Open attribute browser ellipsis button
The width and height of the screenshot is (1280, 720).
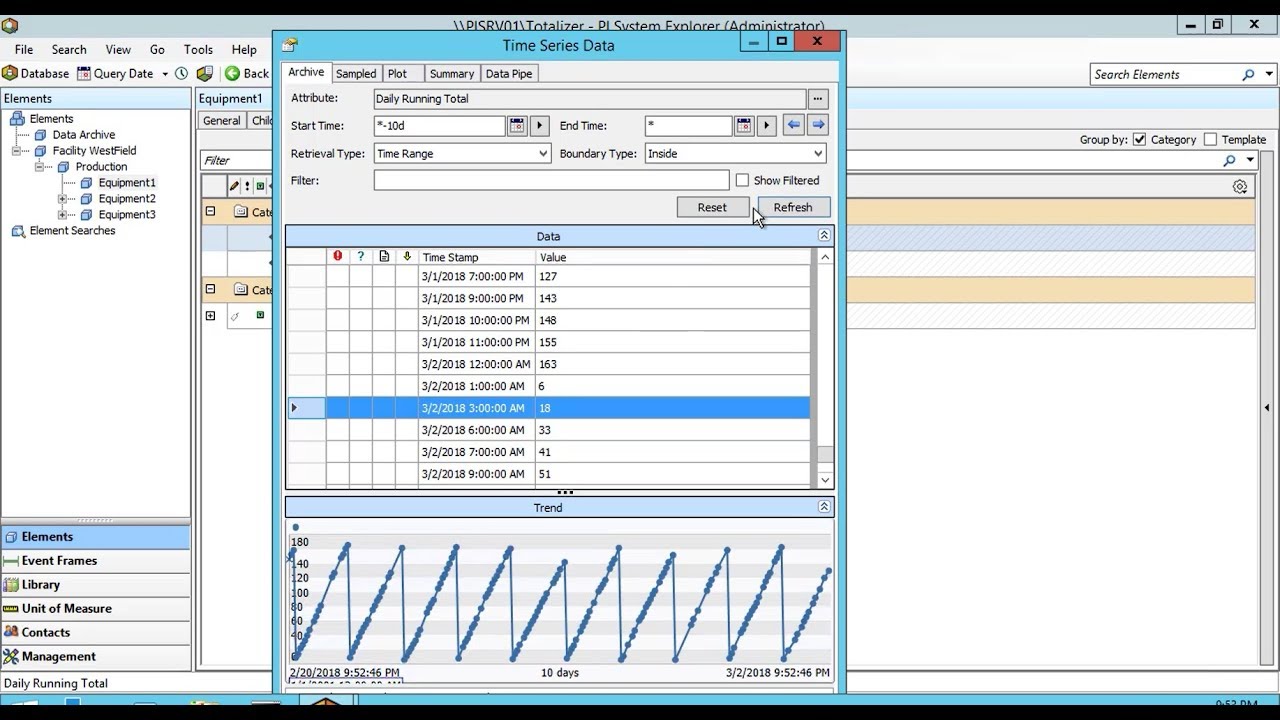tap(818, 98)
